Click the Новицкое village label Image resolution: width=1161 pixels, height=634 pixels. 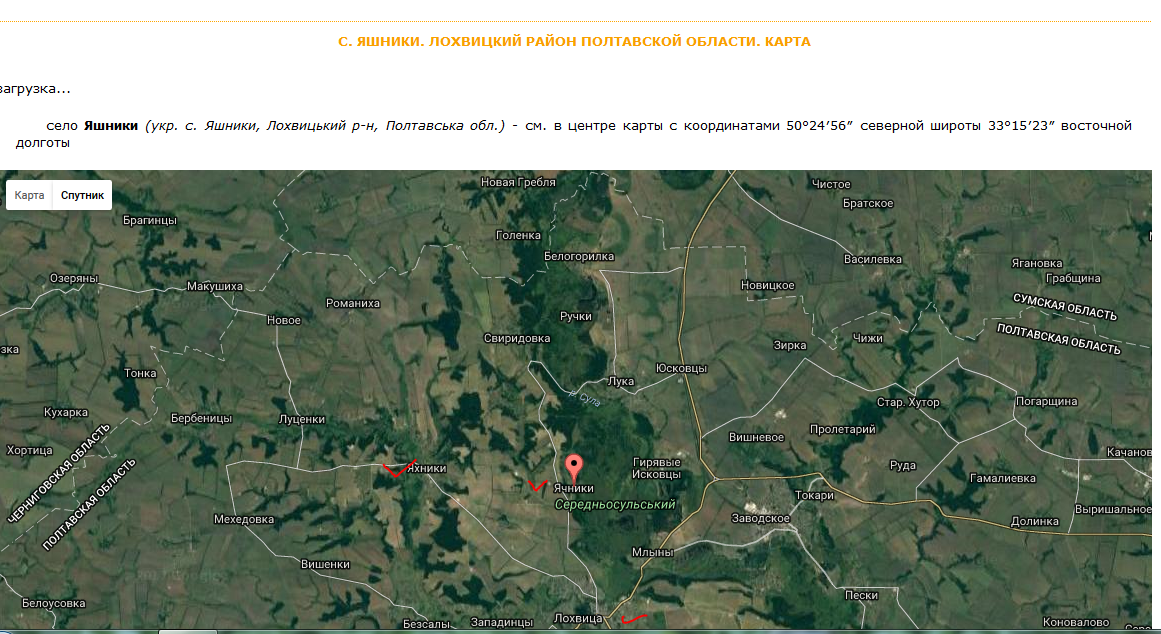point(767,285)
